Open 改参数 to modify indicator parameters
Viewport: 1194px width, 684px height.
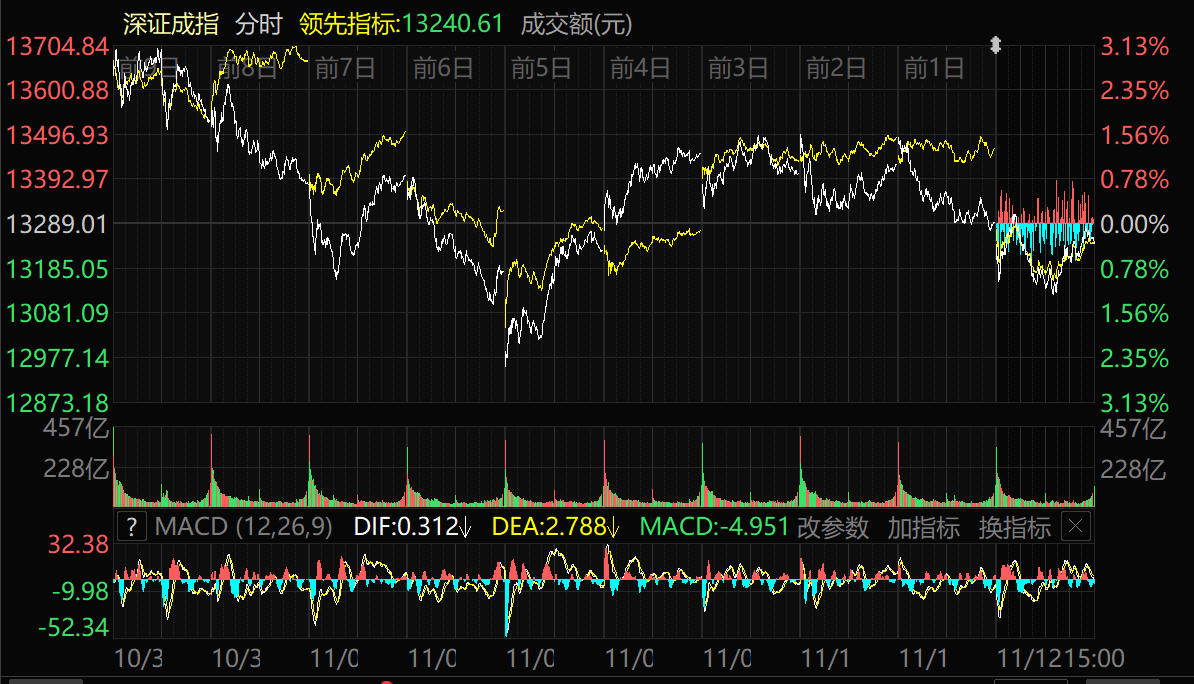[833, 527]
